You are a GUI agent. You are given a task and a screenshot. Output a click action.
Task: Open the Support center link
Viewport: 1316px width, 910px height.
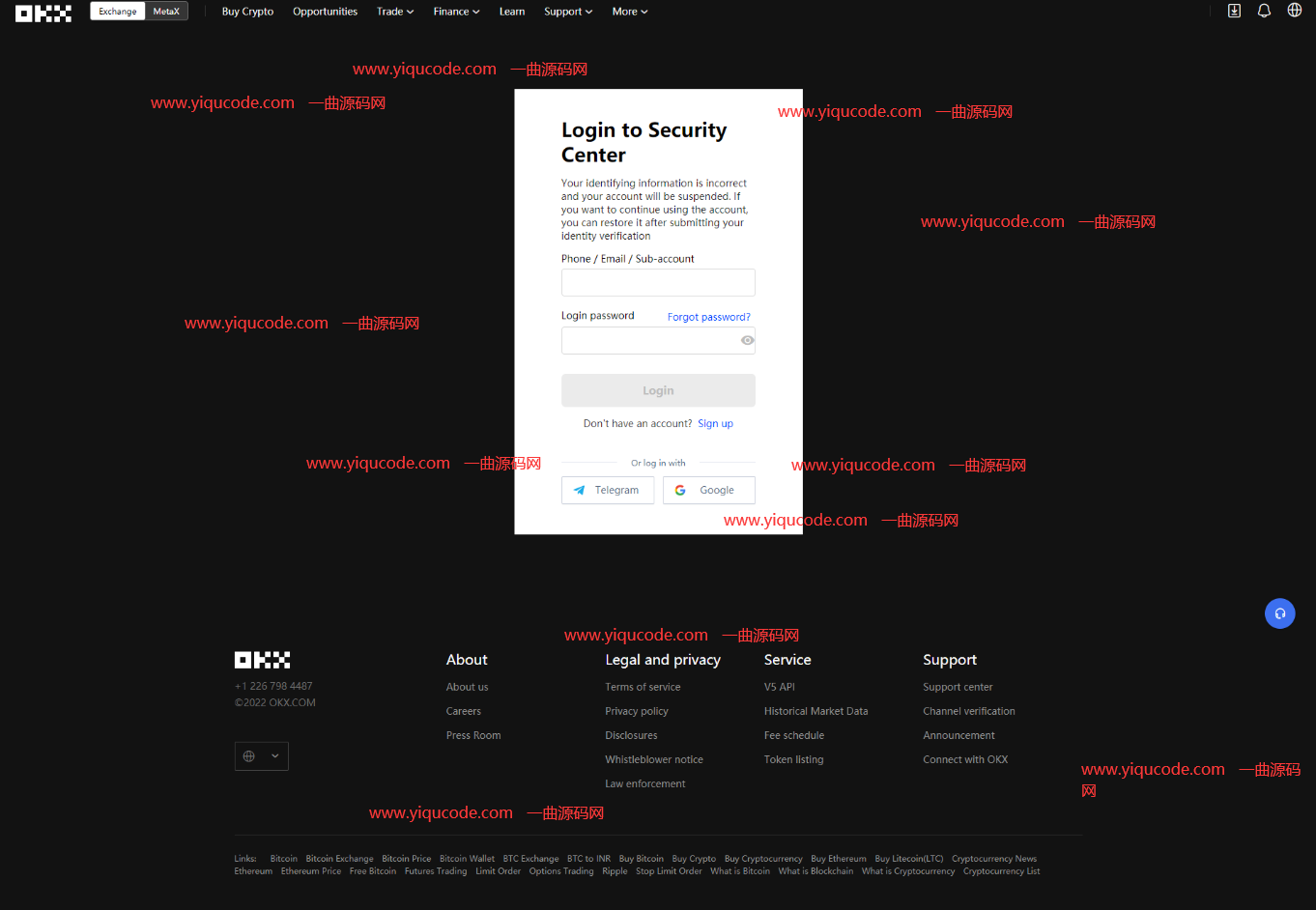coord(958,687)
